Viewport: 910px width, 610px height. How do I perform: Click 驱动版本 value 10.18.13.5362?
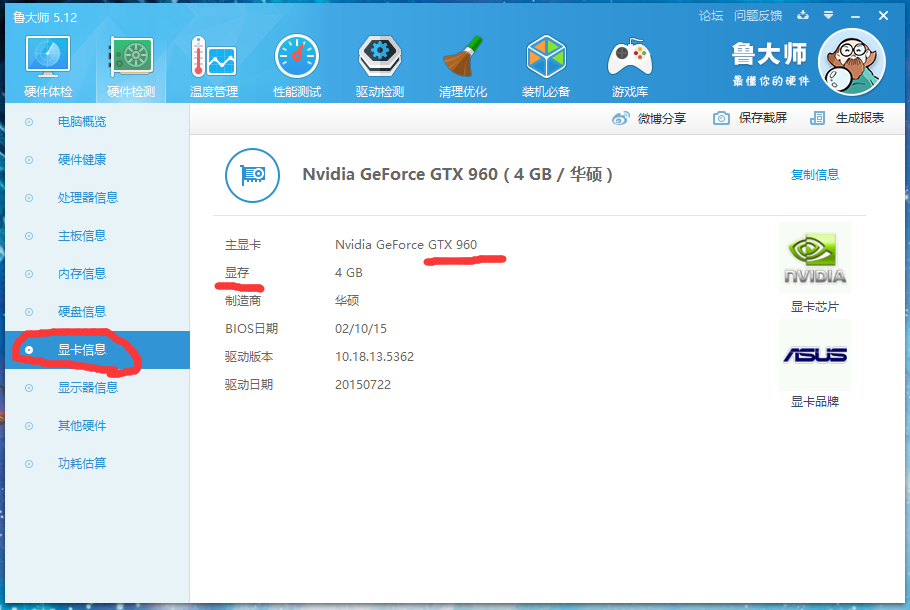click(374, 356)
